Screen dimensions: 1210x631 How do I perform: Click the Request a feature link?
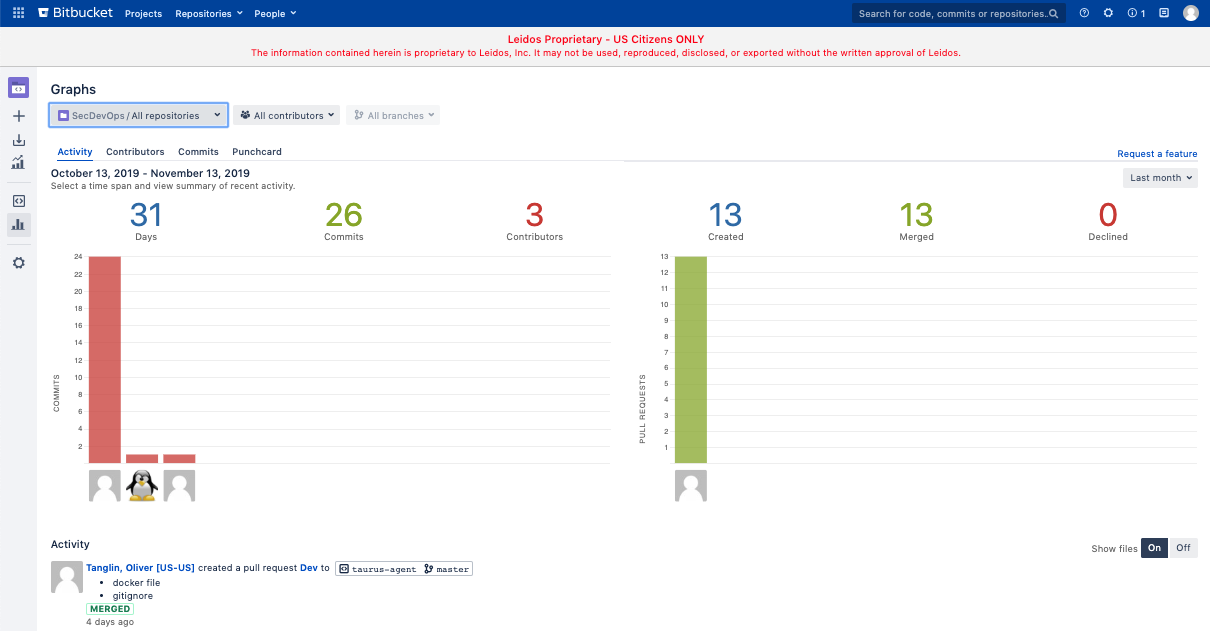[1157, 154]
